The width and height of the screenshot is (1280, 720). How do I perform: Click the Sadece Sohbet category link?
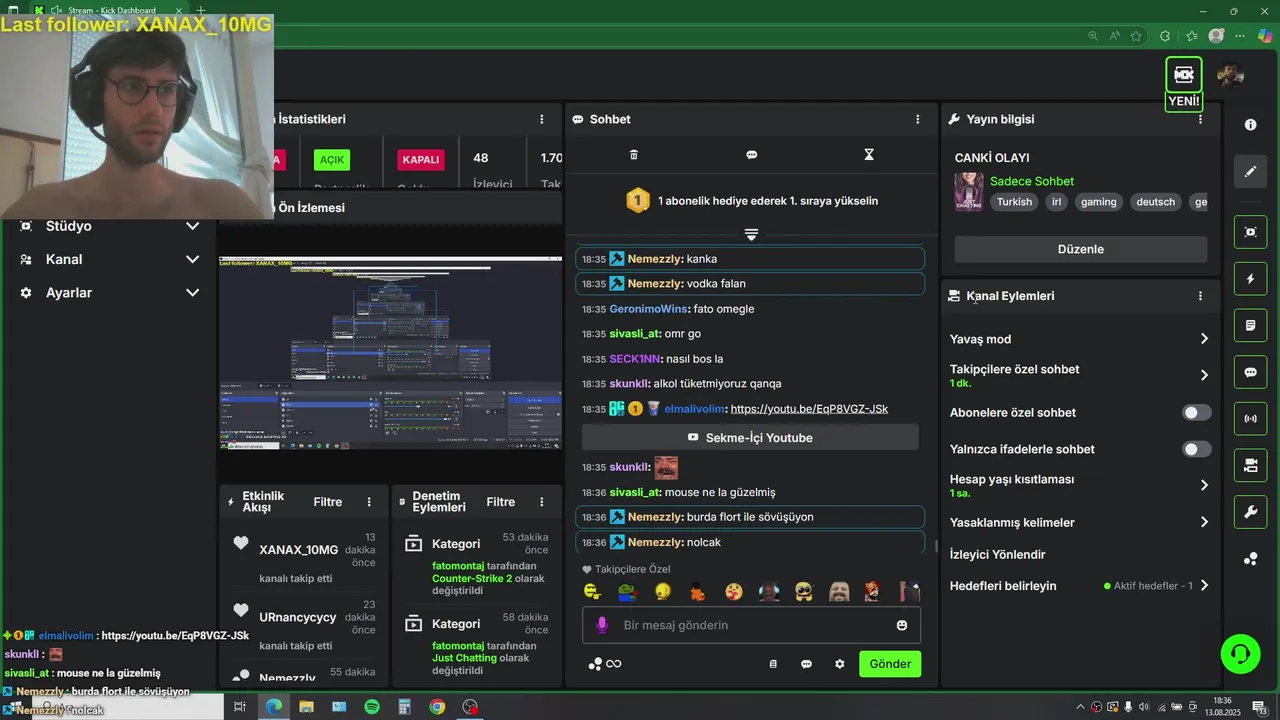point(1032,181)
